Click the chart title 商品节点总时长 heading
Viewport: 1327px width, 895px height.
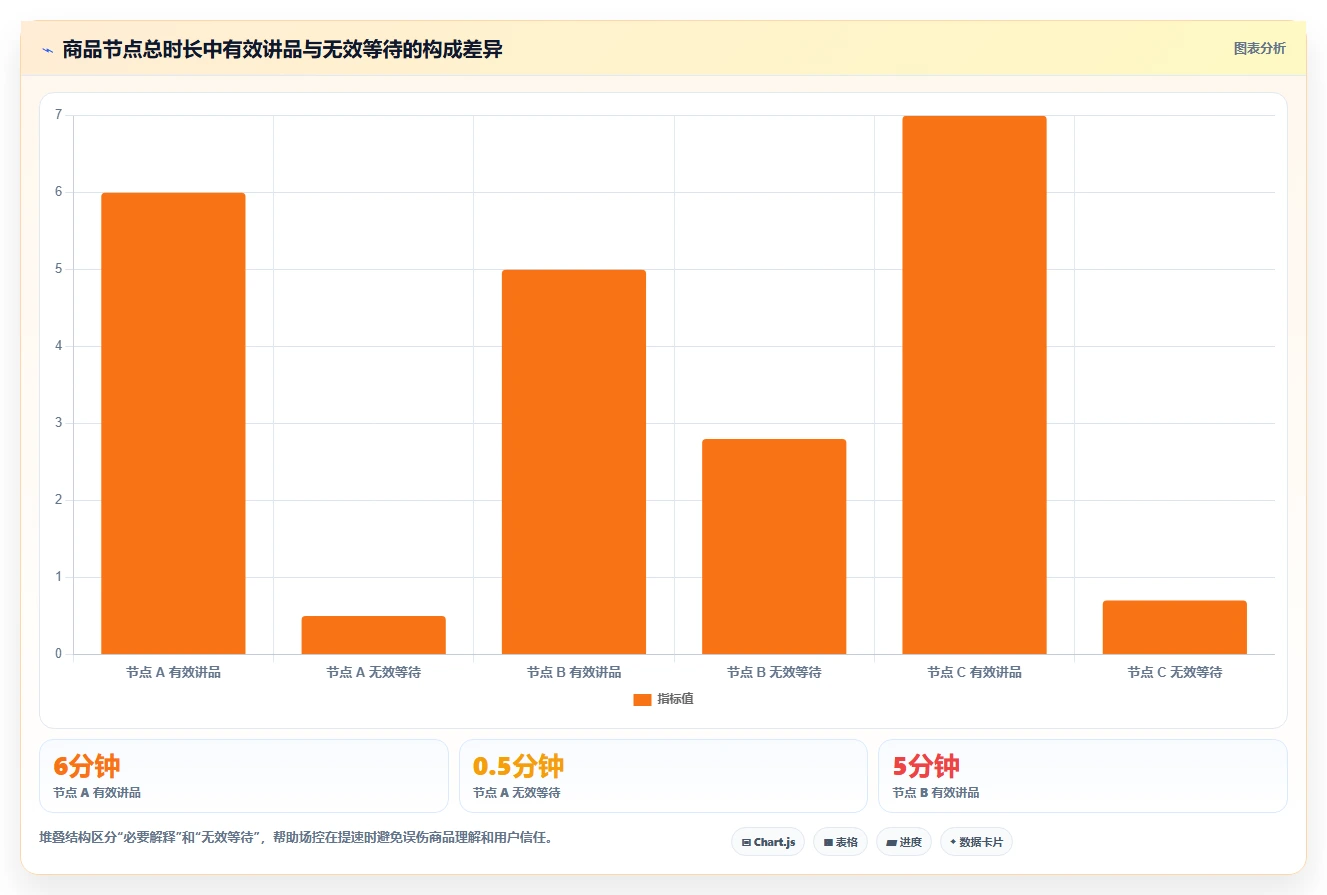pos(282,50)
